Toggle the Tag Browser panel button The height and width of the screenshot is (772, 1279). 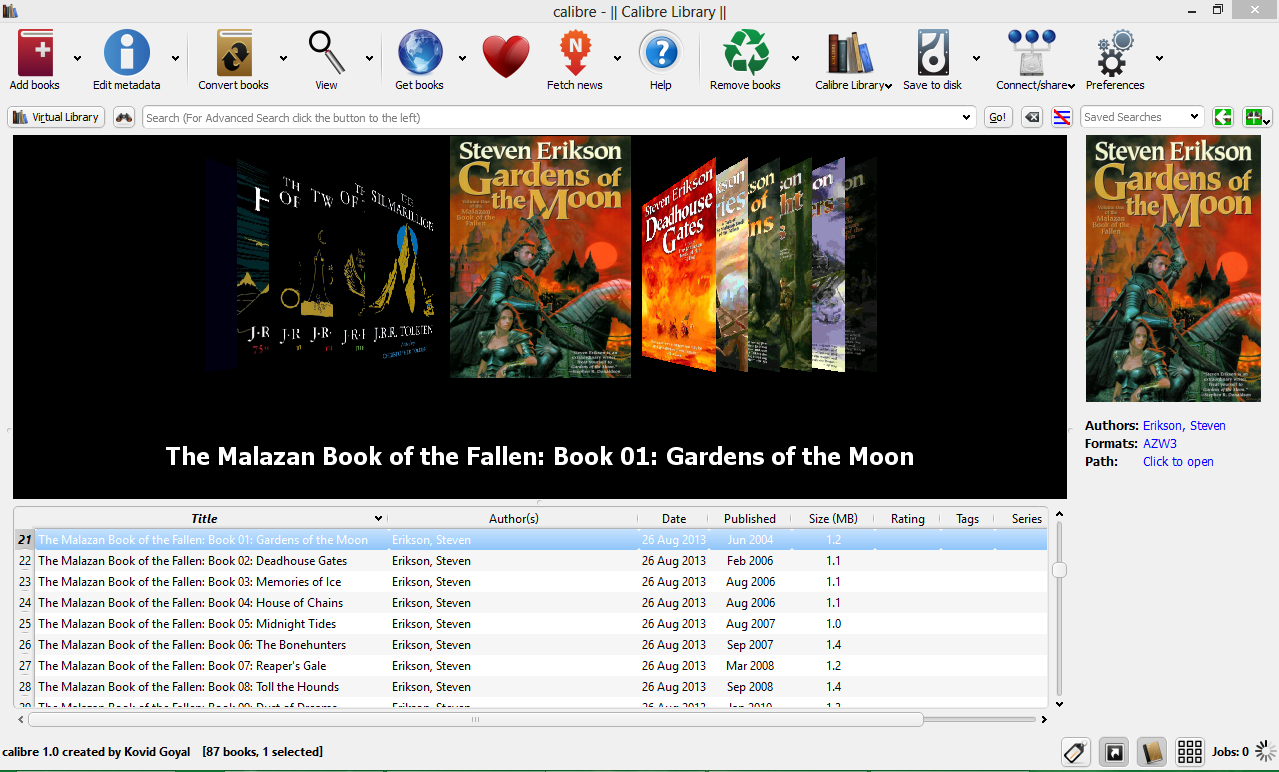(1076, 752)
